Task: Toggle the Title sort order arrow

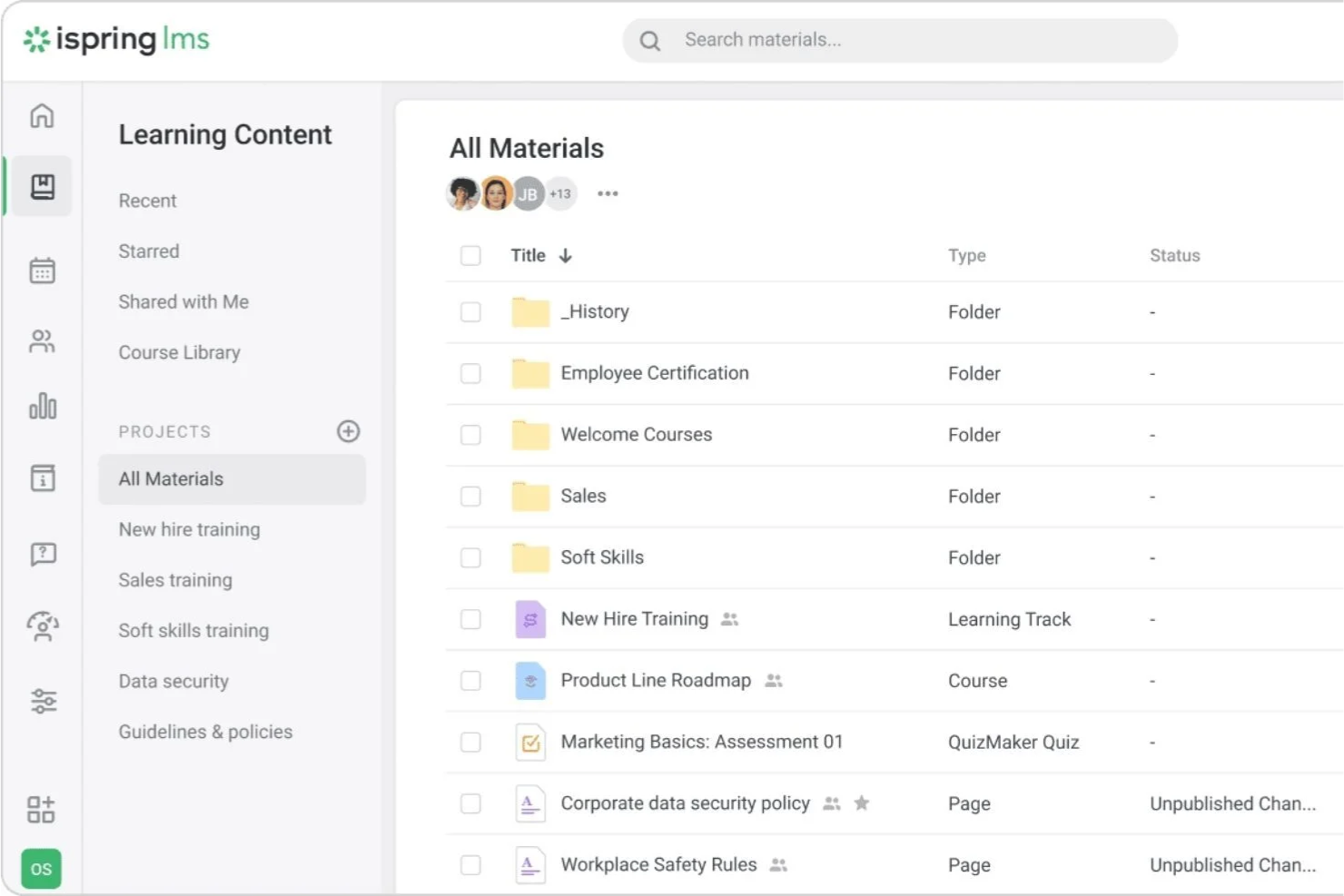Action: (566, 255)
